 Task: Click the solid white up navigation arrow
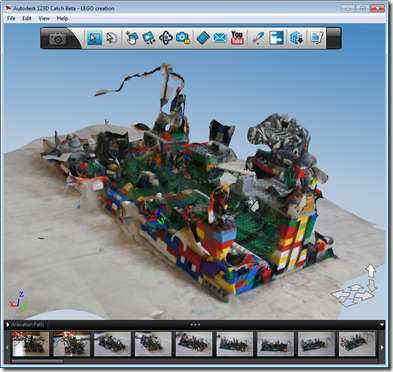pos(371,271)
